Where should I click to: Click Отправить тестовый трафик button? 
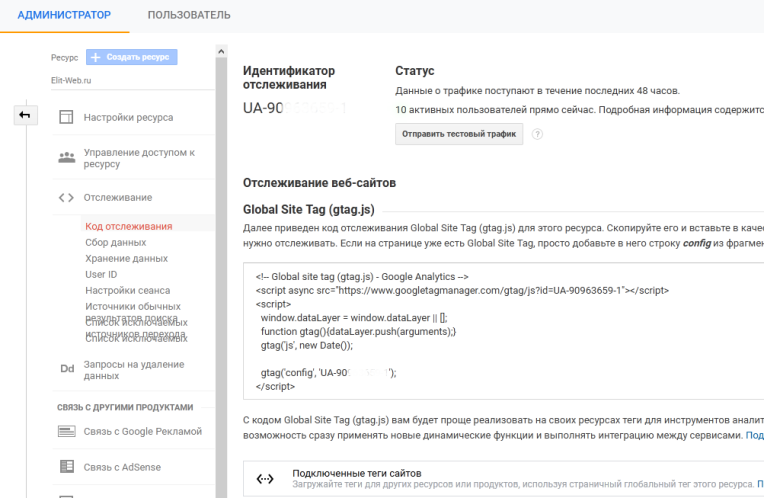pyautogui.click(x=459, y=134)
